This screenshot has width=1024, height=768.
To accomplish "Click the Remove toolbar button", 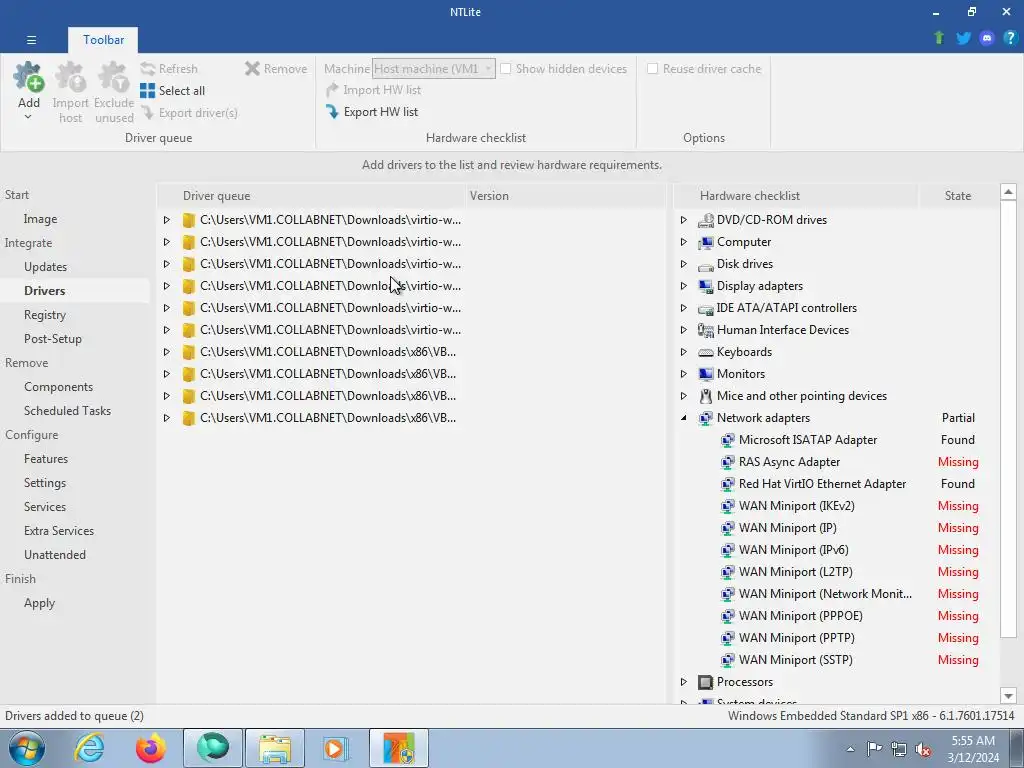I will 276,69.
